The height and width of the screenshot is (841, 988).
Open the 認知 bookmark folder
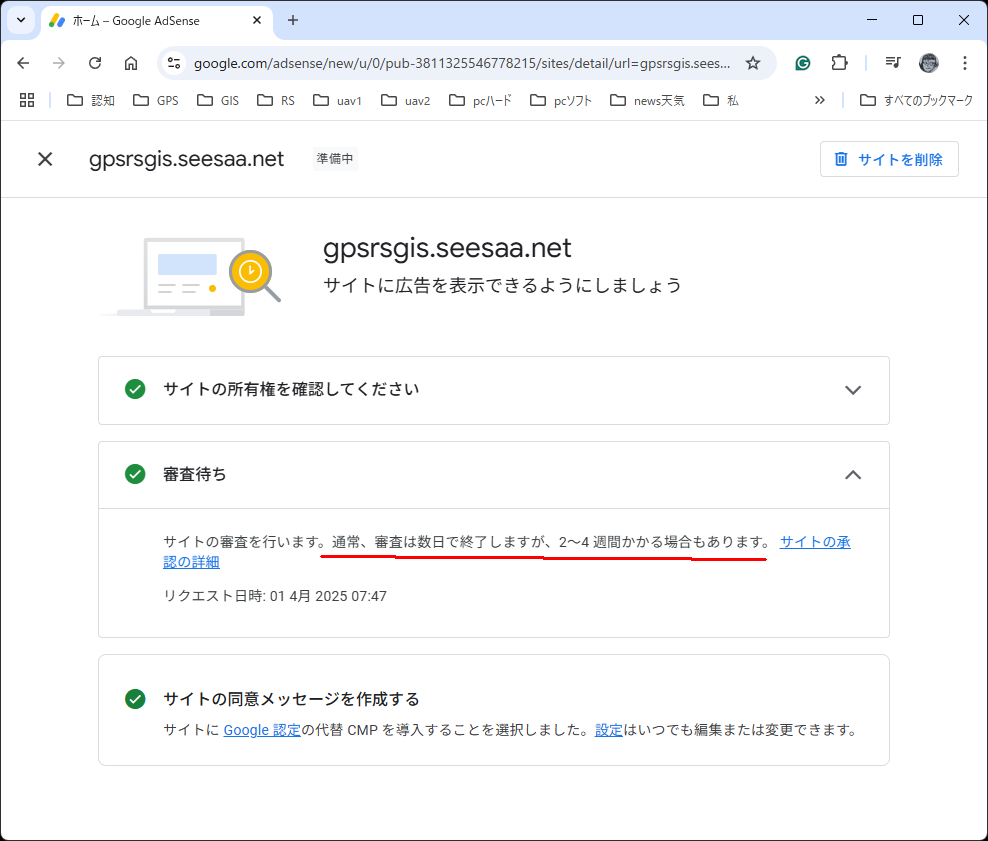[x=91, y=100]
